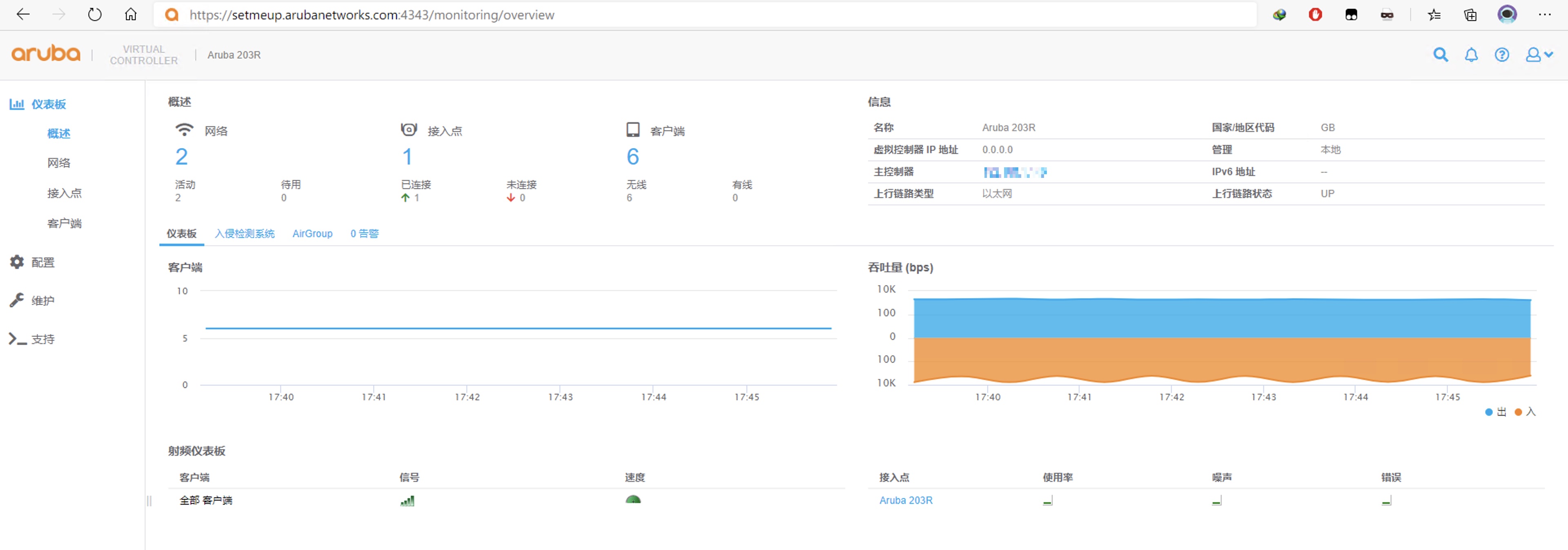
Task: Click the browser refresh button
Action: point(94,15)
